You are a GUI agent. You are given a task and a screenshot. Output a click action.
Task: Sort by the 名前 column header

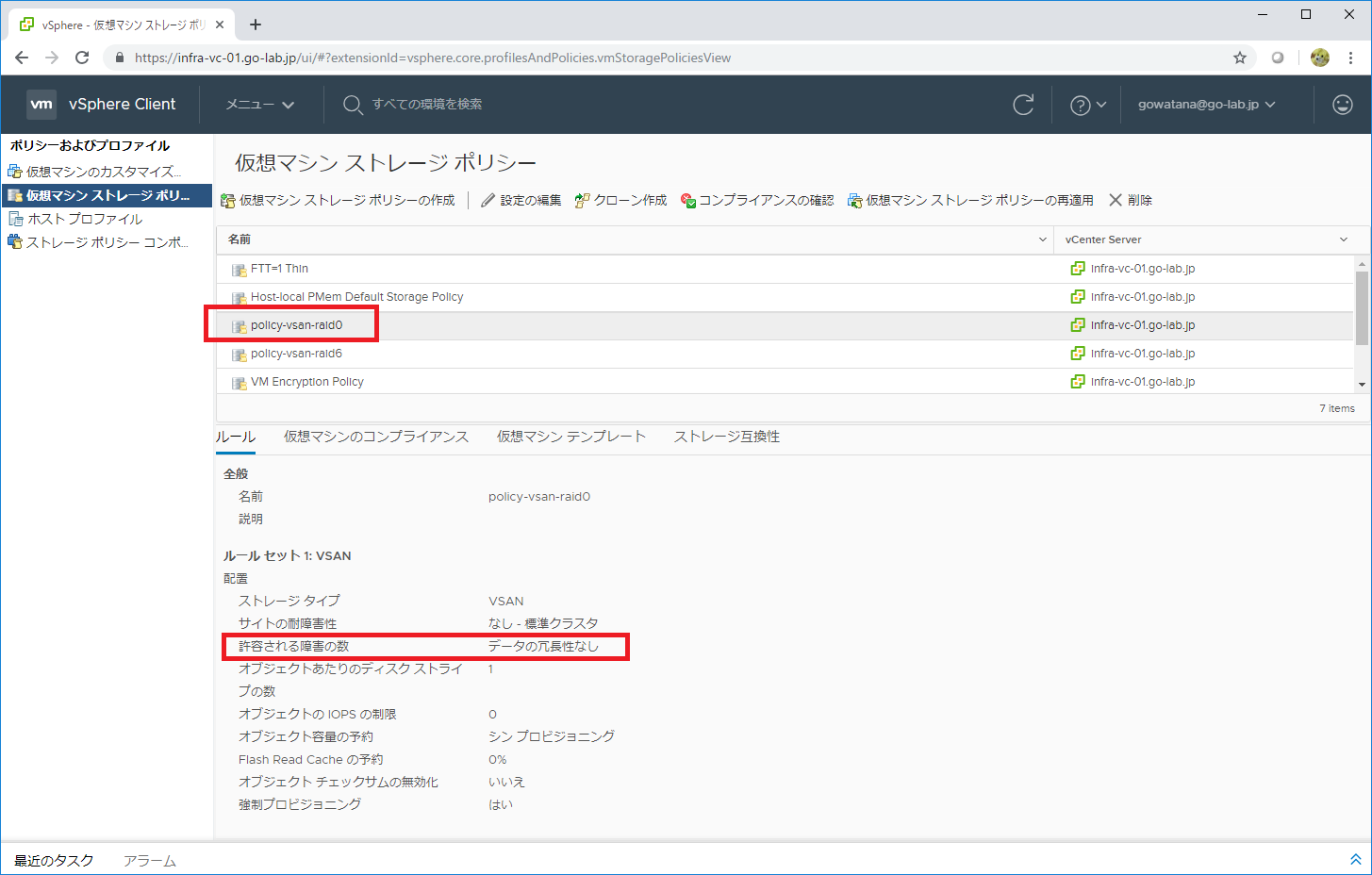pos(240,239)
